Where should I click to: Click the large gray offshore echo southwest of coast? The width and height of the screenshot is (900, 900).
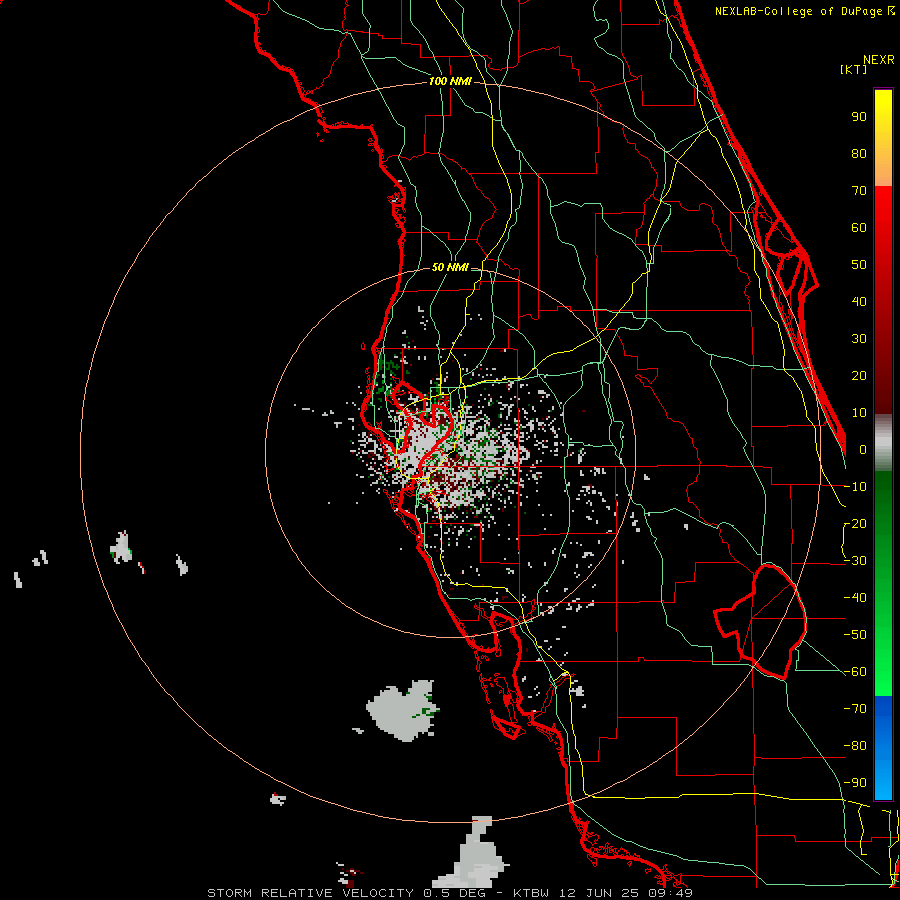point(403,711)
